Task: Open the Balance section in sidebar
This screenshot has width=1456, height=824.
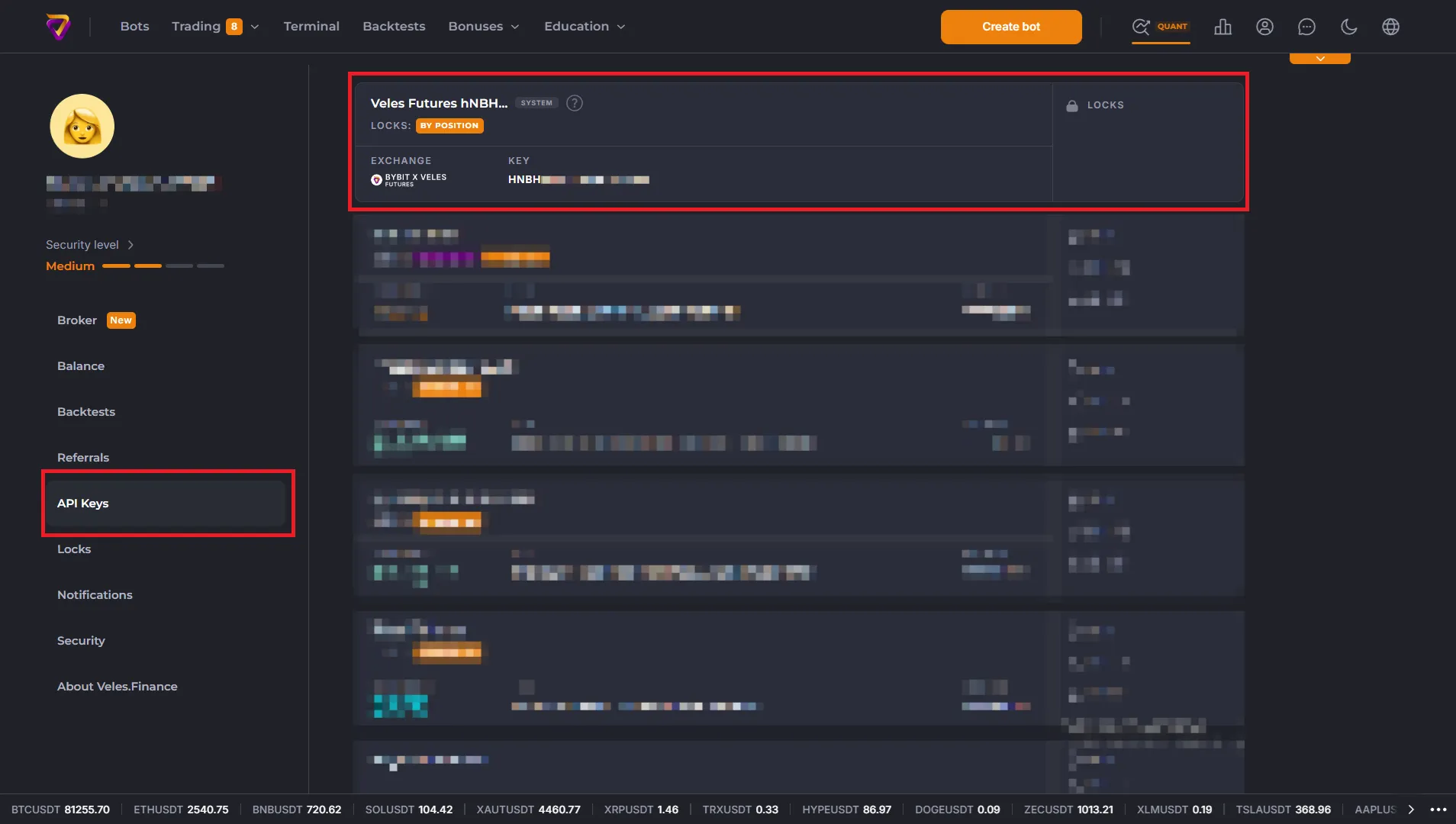Action: (81, 366)
